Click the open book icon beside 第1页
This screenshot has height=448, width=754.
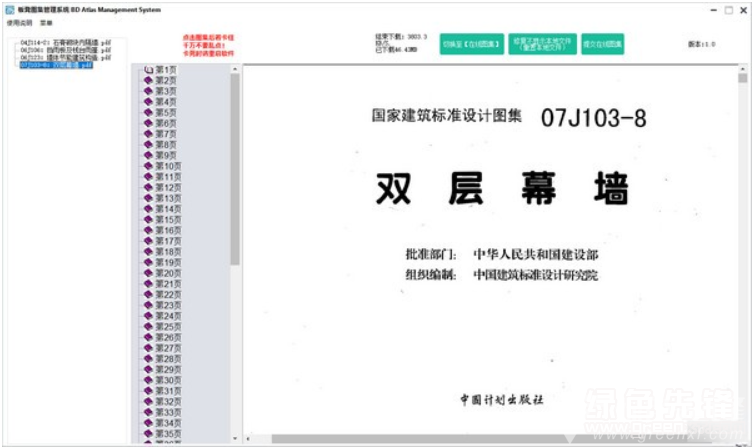click(x=149, y=70)
